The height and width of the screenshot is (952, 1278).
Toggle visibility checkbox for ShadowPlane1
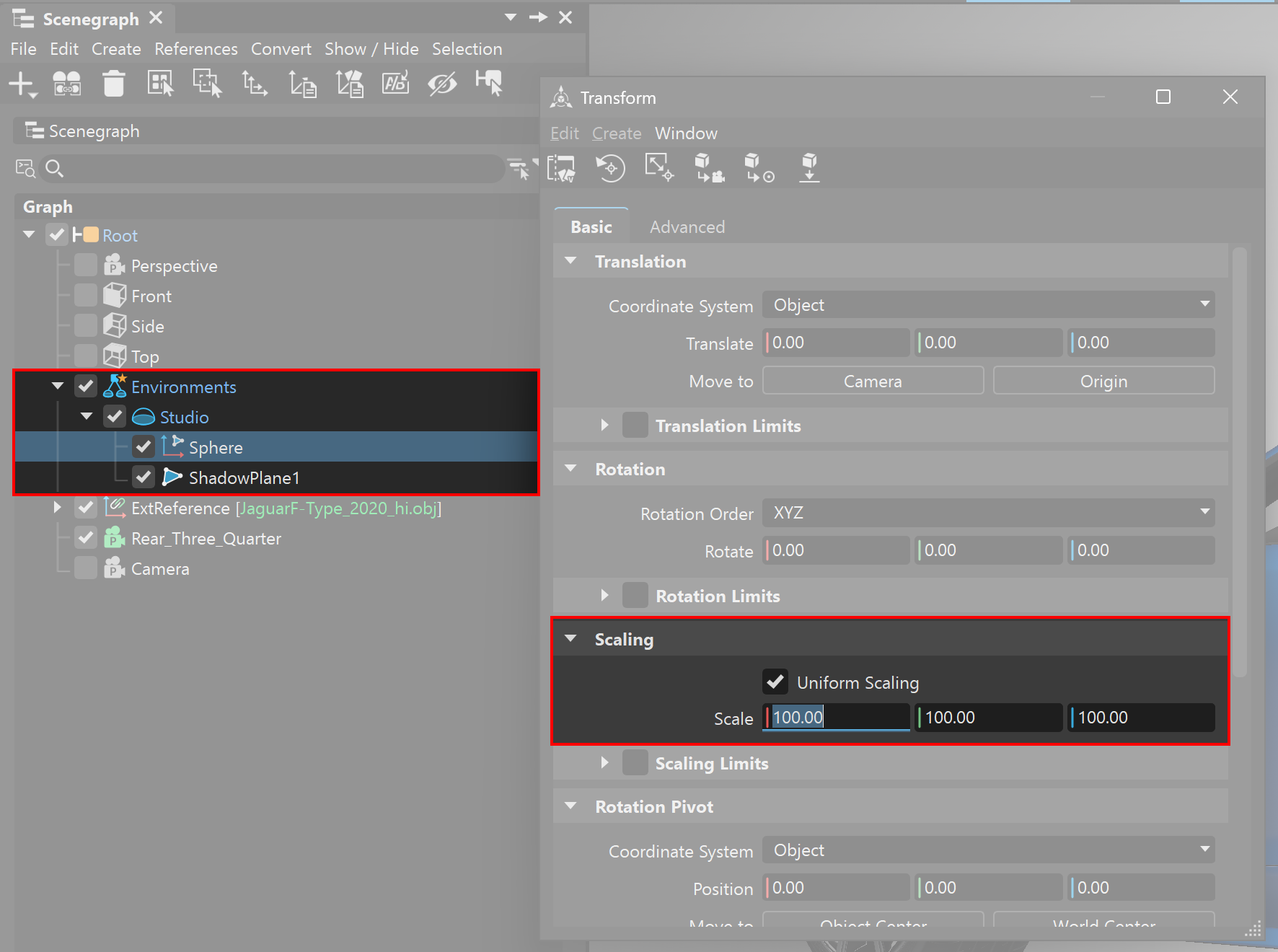[144, 477]
